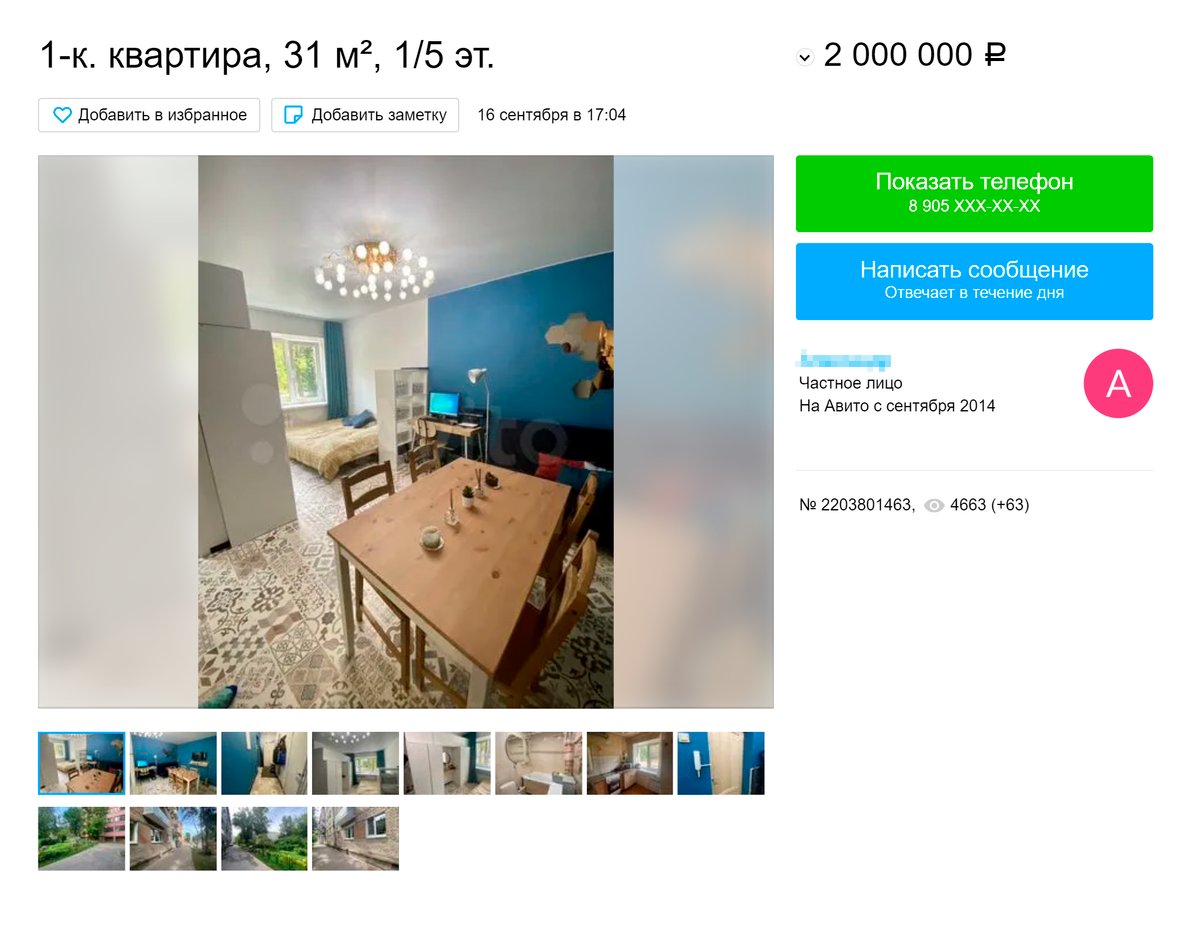Click the heart icon for favorites
Viewport: 1200px width, 926px height.
[x=62, y=115]
